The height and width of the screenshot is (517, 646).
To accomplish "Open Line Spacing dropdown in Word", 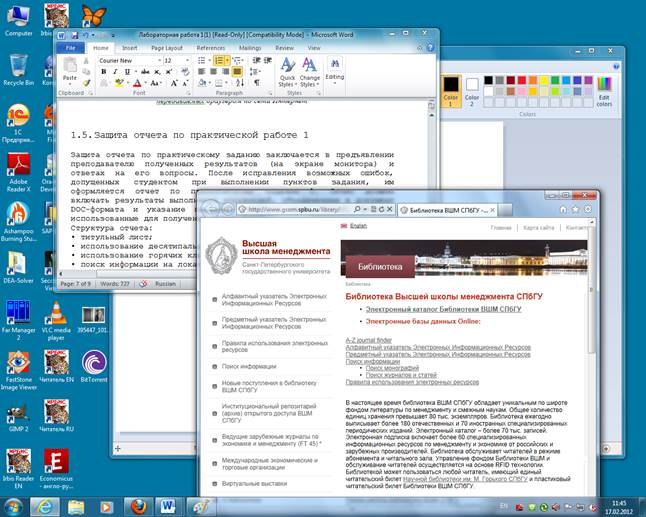I will coord(255,72).
